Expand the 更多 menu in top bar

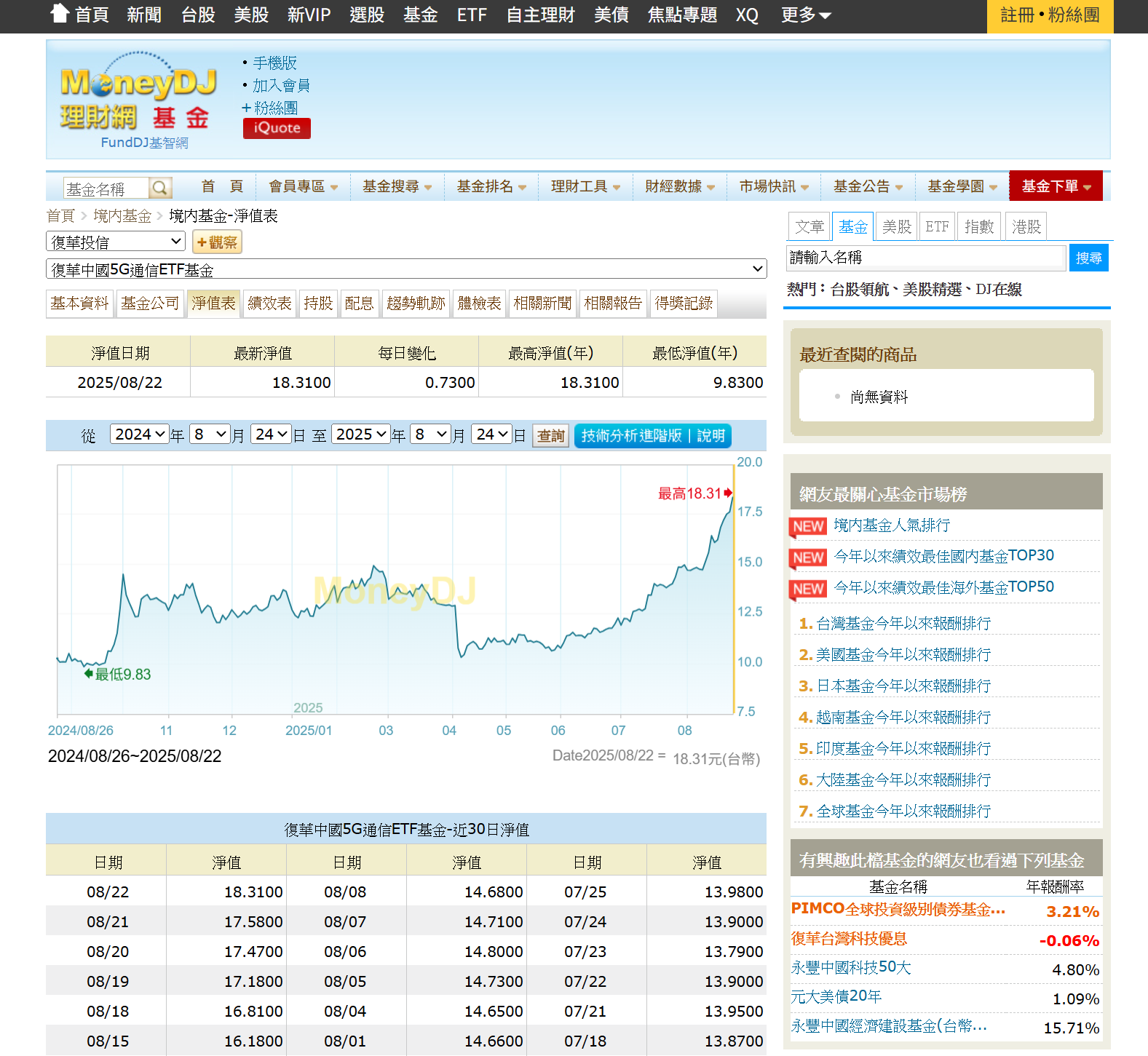point(806,15)
